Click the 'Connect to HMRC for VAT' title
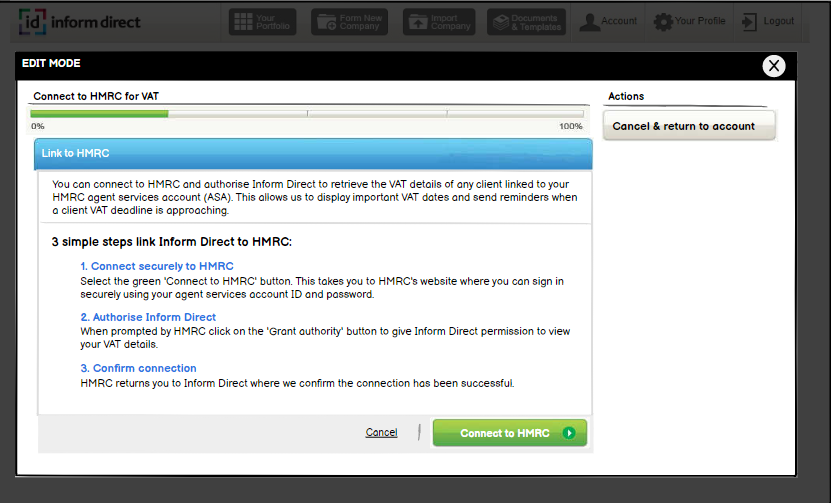 [x=96, y=97]
